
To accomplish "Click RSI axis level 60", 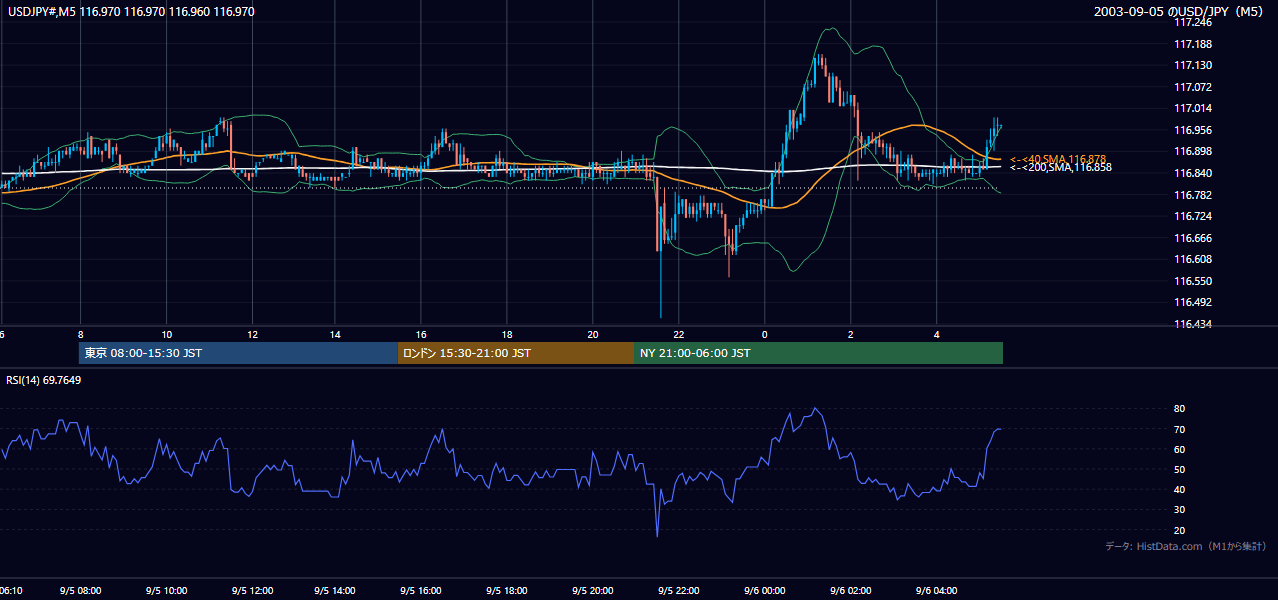I will 1180,449.
